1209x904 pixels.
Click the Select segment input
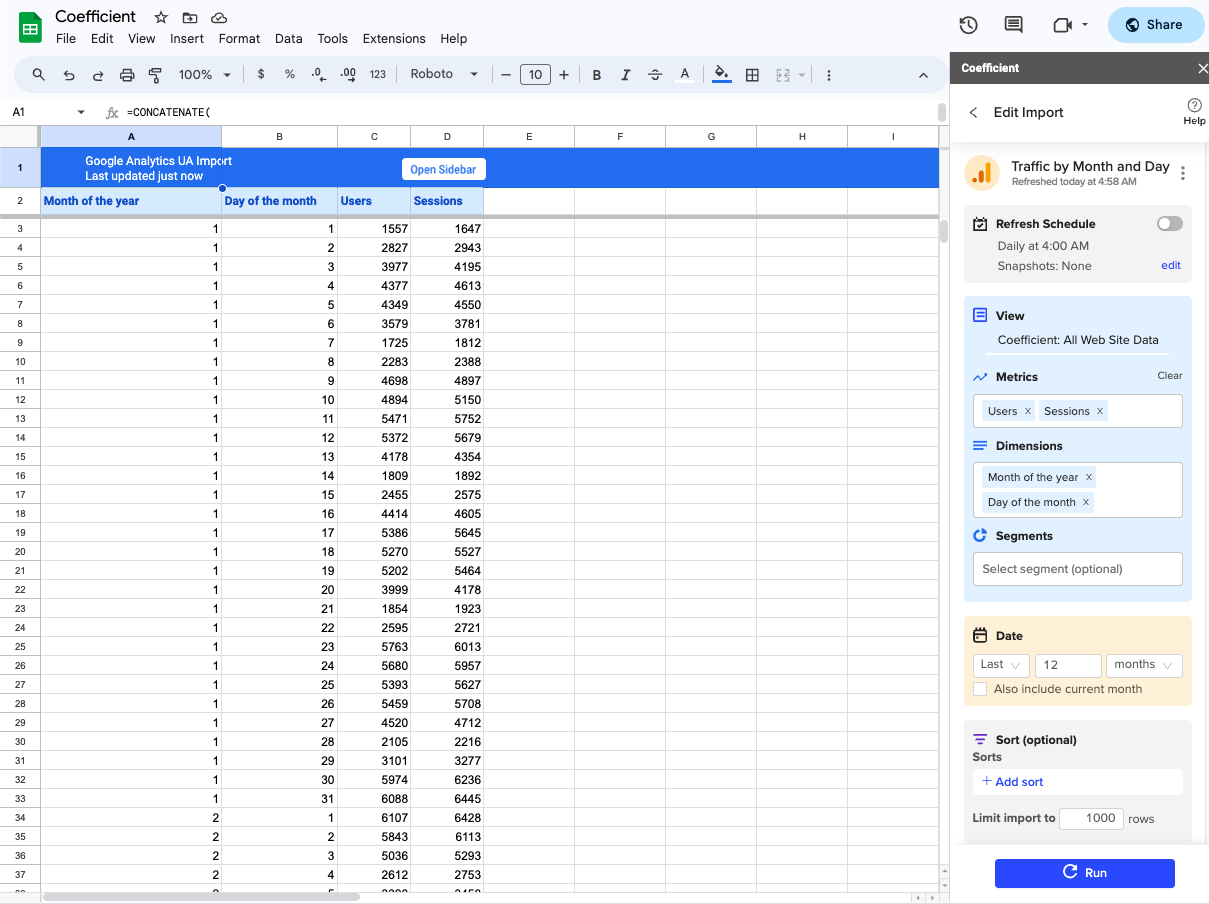tap(1078, 569)
